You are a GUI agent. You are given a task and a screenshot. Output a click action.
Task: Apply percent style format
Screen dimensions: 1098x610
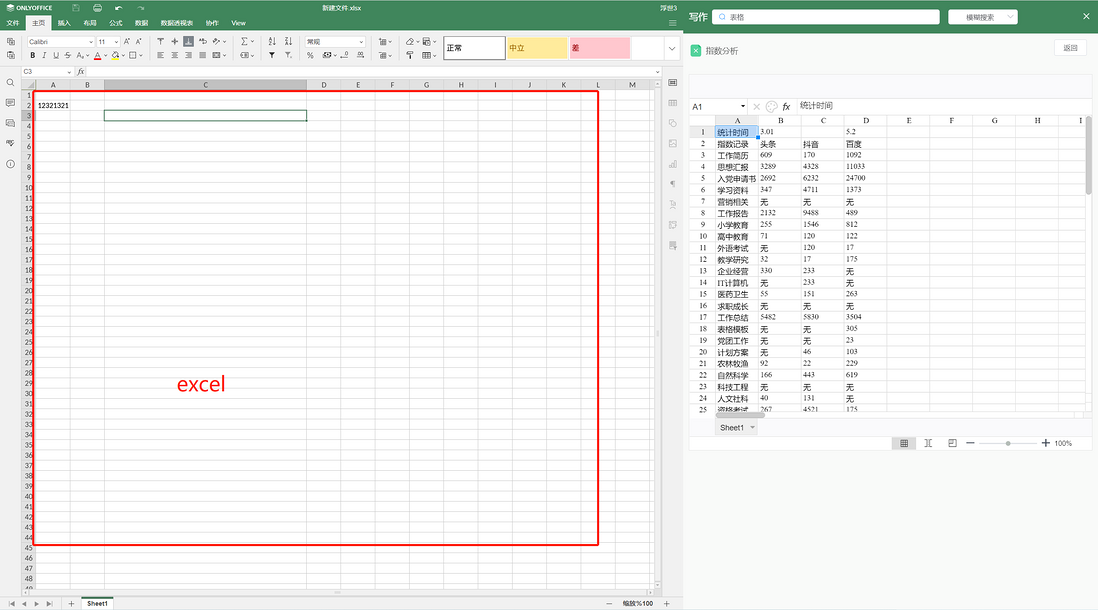click(x=310, y=55)
